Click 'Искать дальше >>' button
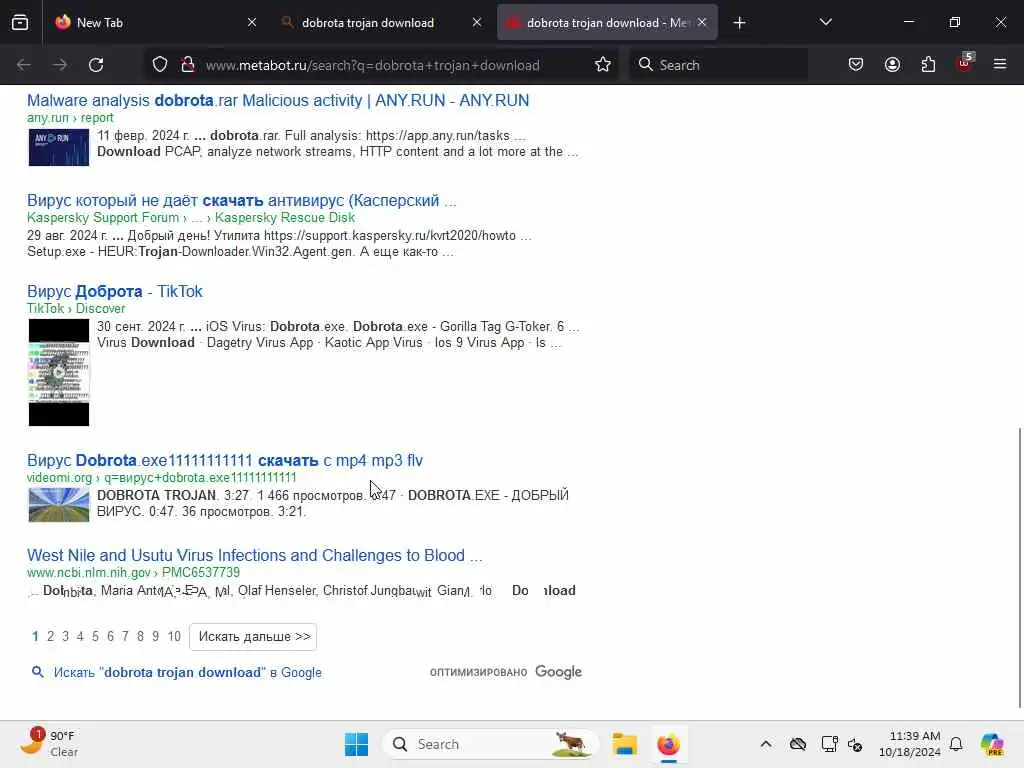Screen dimensions: 1024x768 pos(253,637)
